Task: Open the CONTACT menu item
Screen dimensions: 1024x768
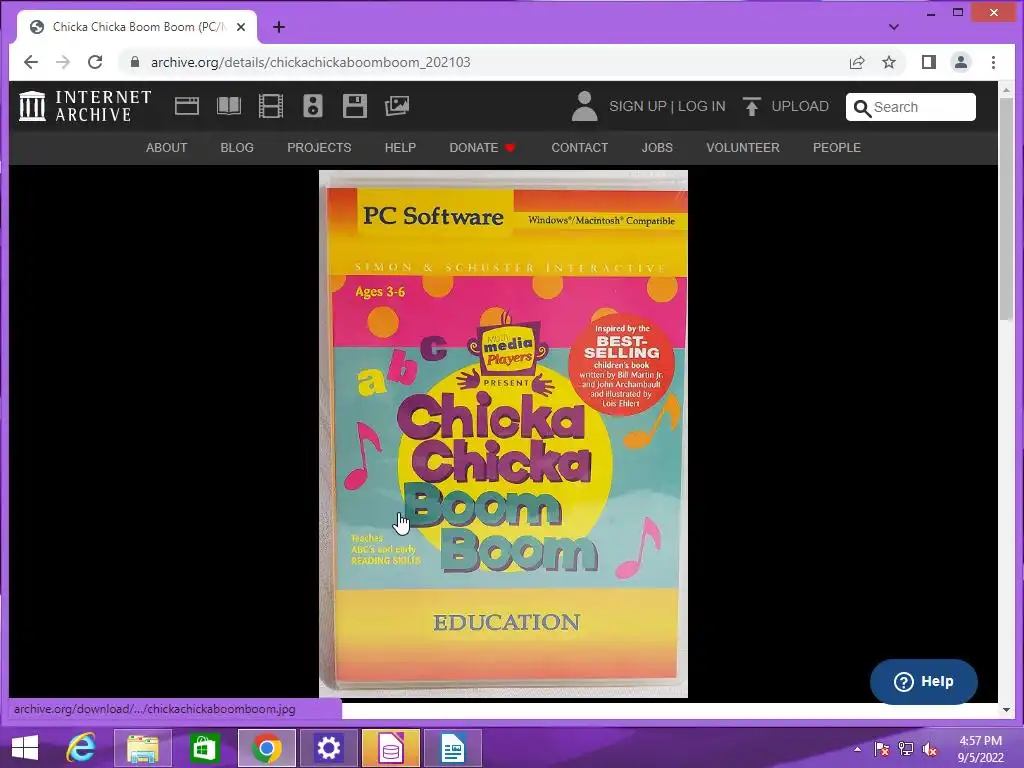Action: 580,148
